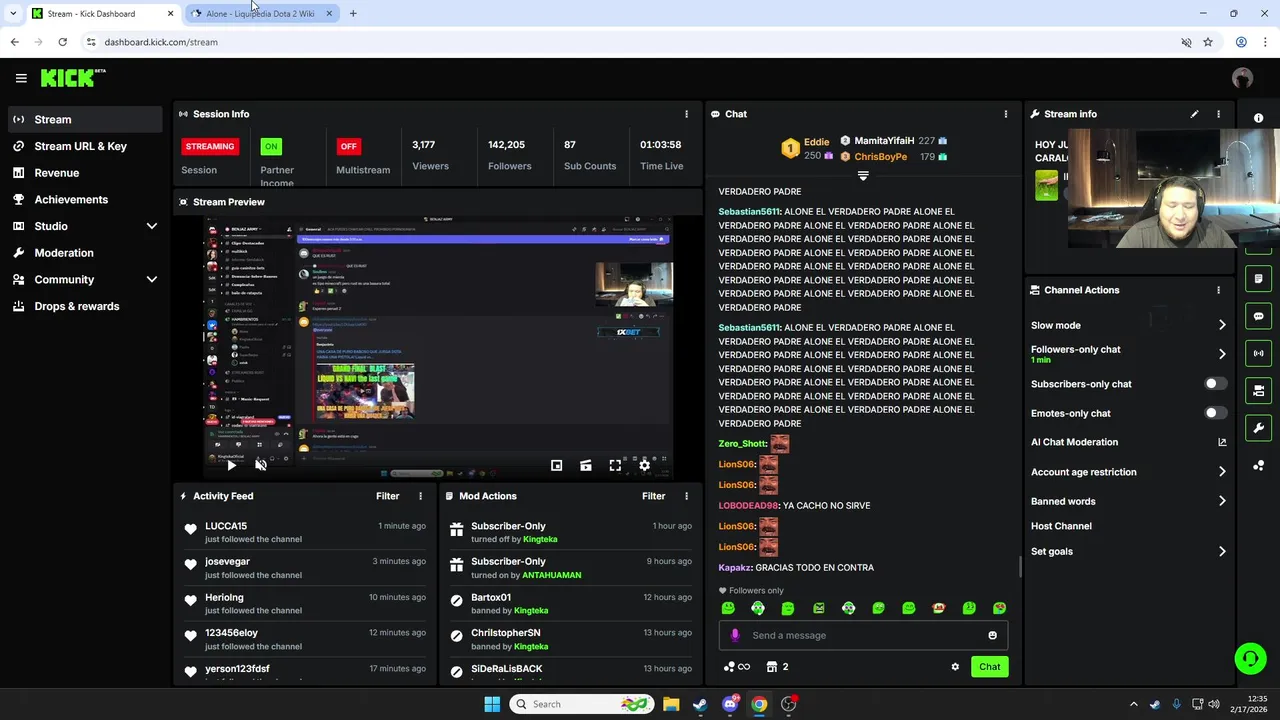This screenshot has width=1280, height=720.
Task: Expand Account age restriction settings
Action: click(x=1222, y=472)
